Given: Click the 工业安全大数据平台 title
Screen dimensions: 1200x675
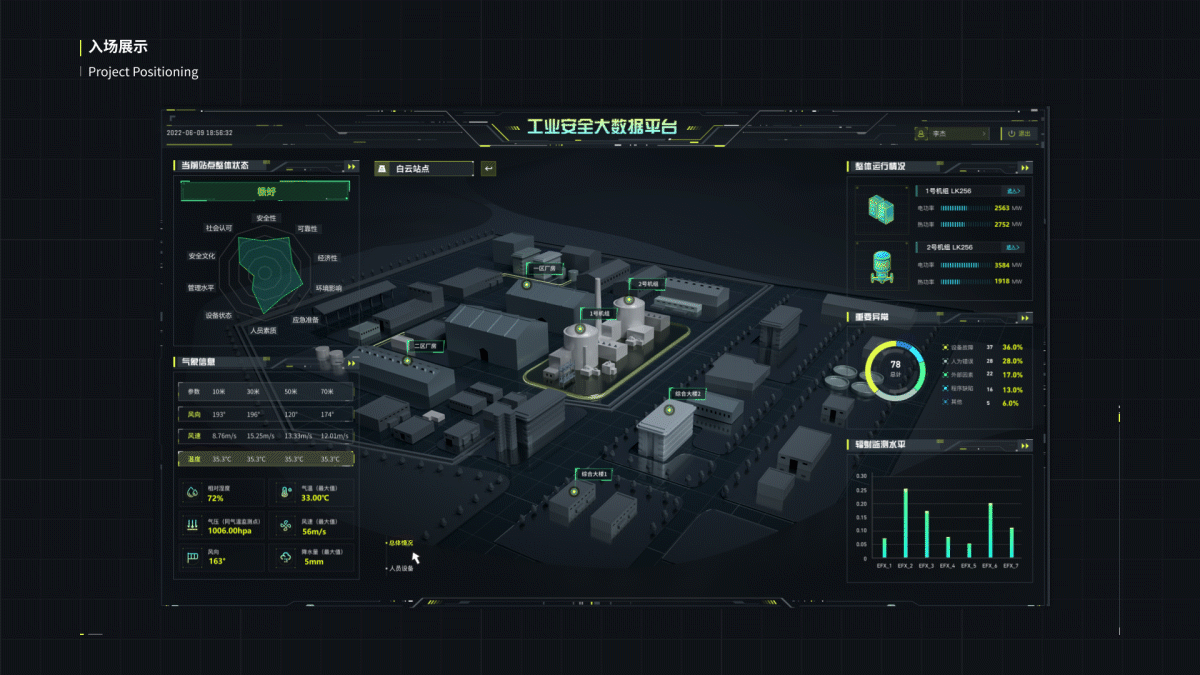Looking at the screenshot, I should point(602,128).
